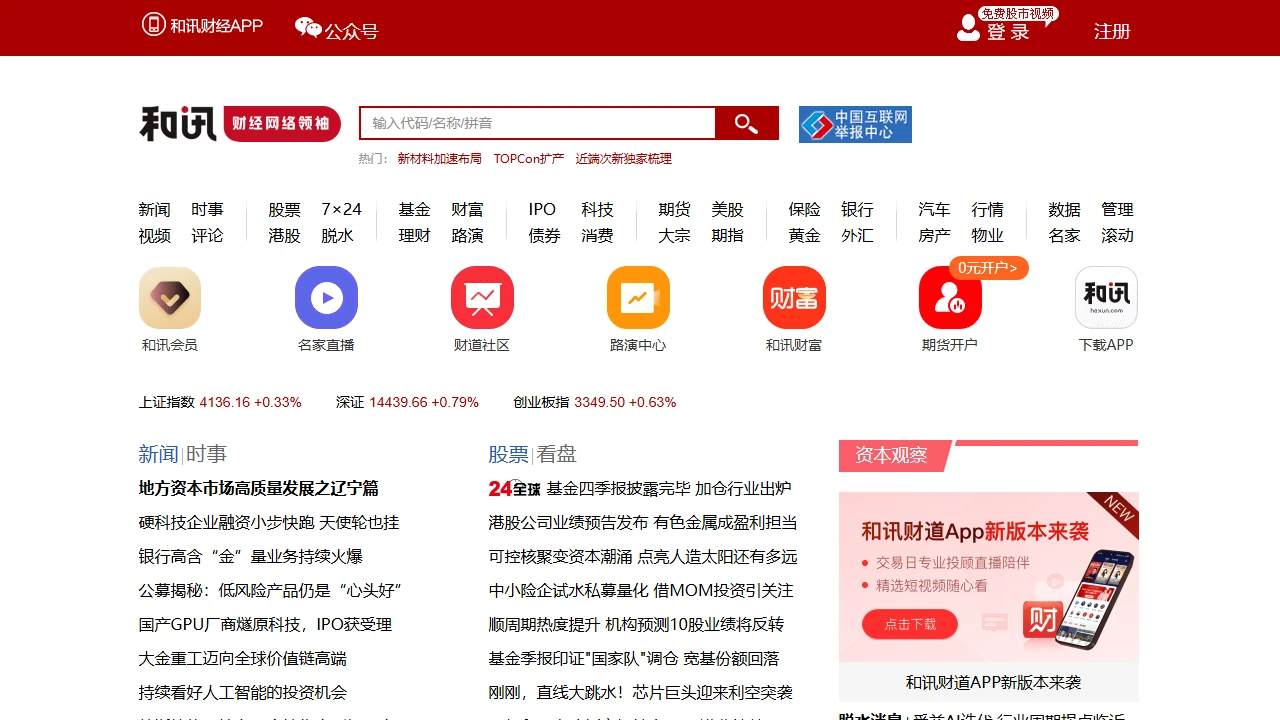Select the 期货开户 account icon

pyautogui.click(x=949, y=297)
